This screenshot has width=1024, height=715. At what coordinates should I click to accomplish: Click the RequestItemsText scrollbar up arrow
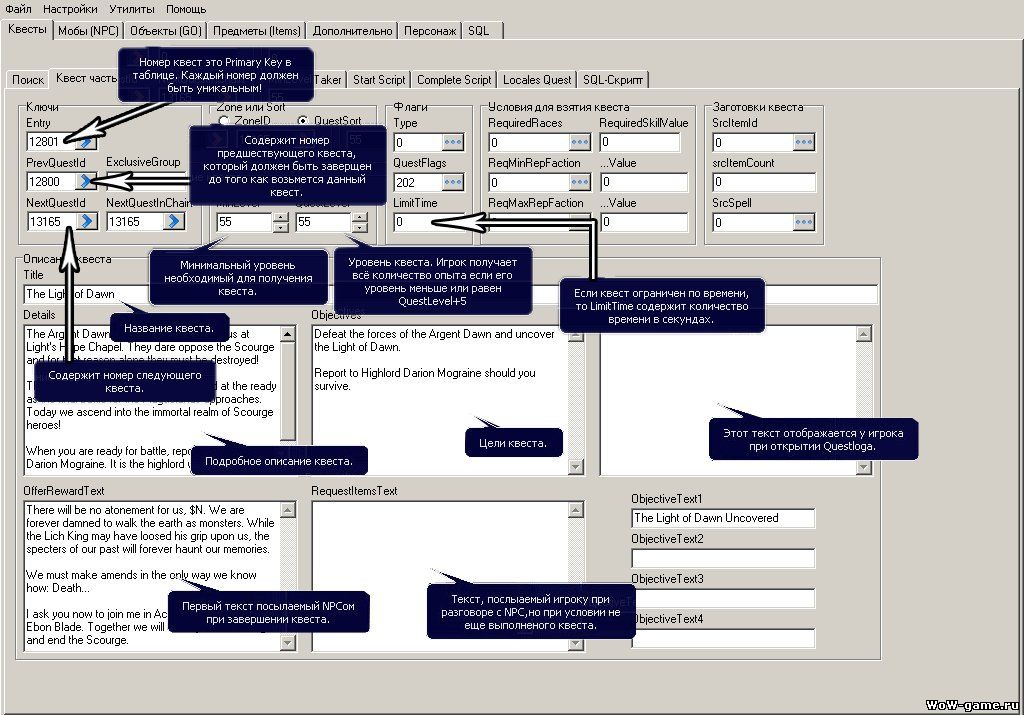tap(575, 510)
